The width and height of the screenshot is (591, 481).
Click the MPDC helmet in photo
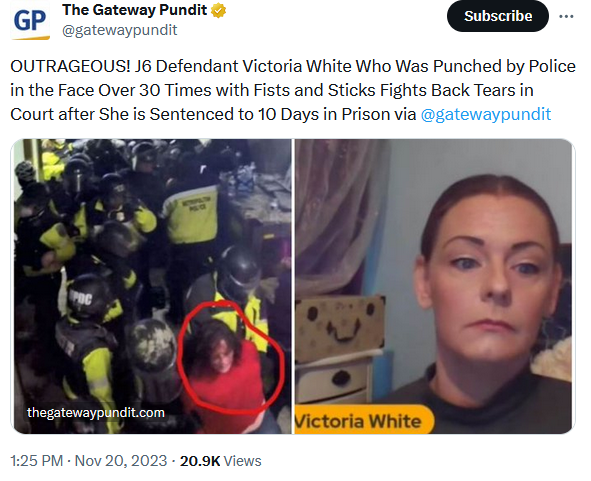(87, 298)
